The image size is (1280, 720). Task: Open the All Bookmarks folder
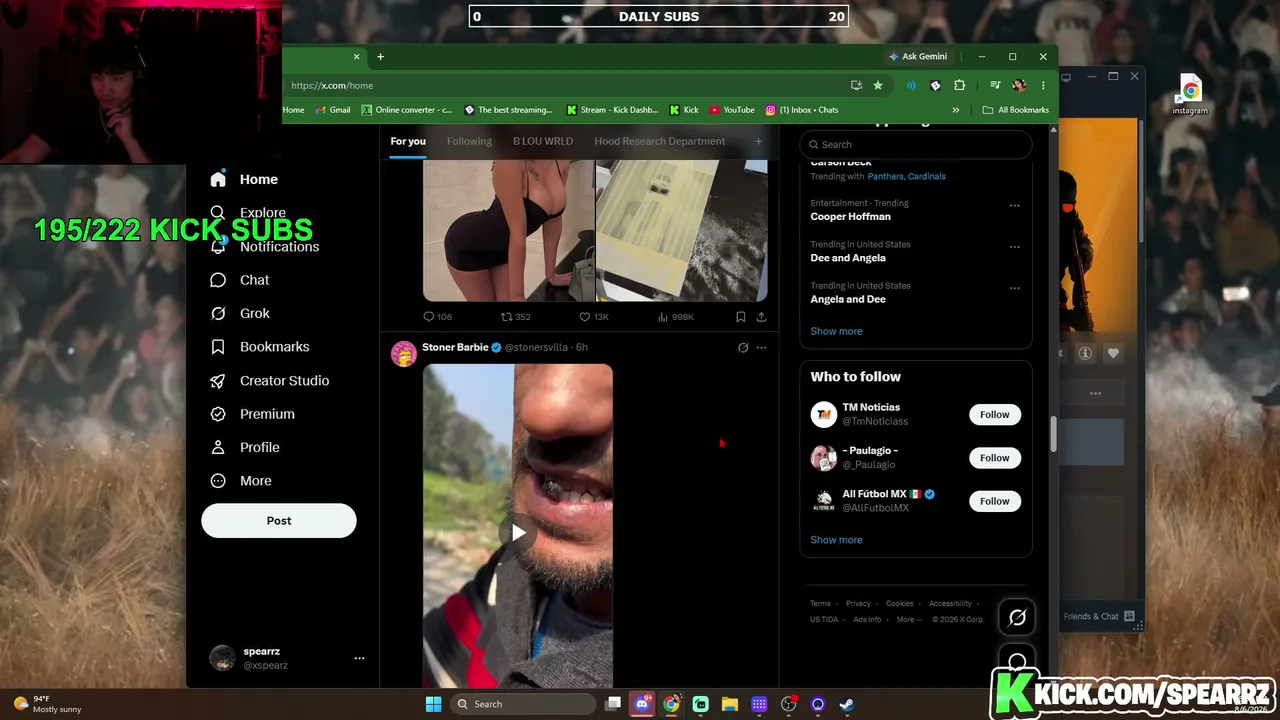pos(1015,110)
